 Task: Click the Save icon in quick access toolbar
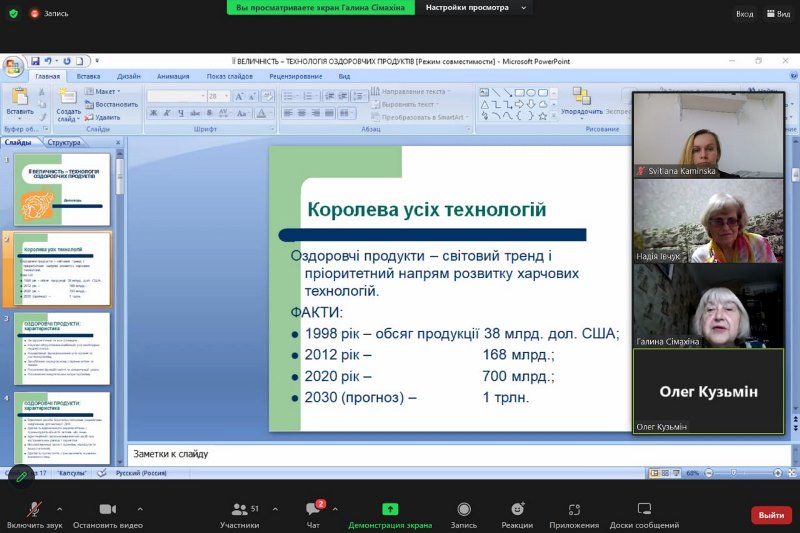pyautogui.click(x=35, y=61)
